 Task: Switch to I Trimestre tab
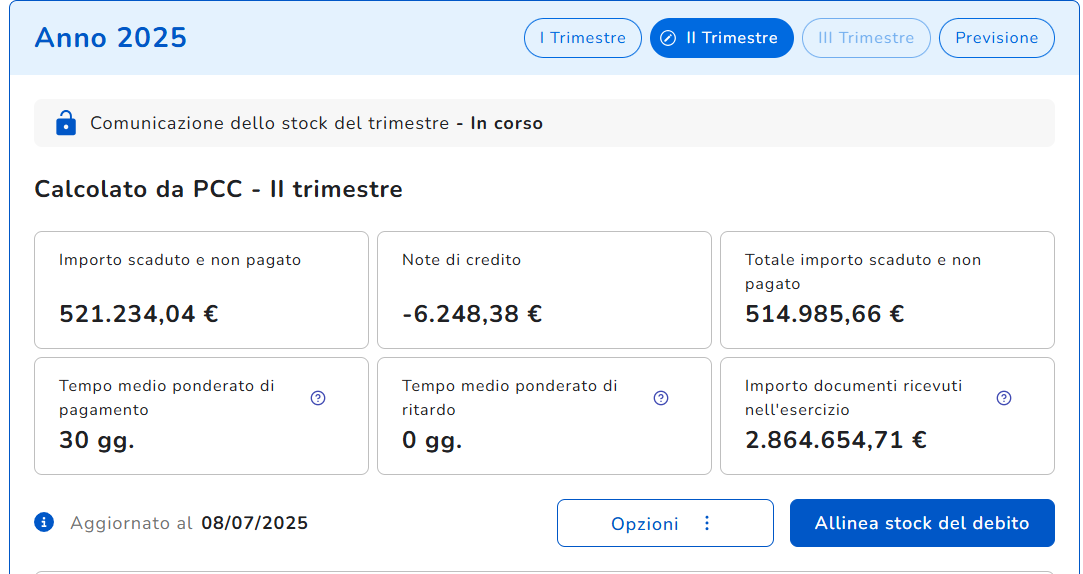tap(583, 38)
